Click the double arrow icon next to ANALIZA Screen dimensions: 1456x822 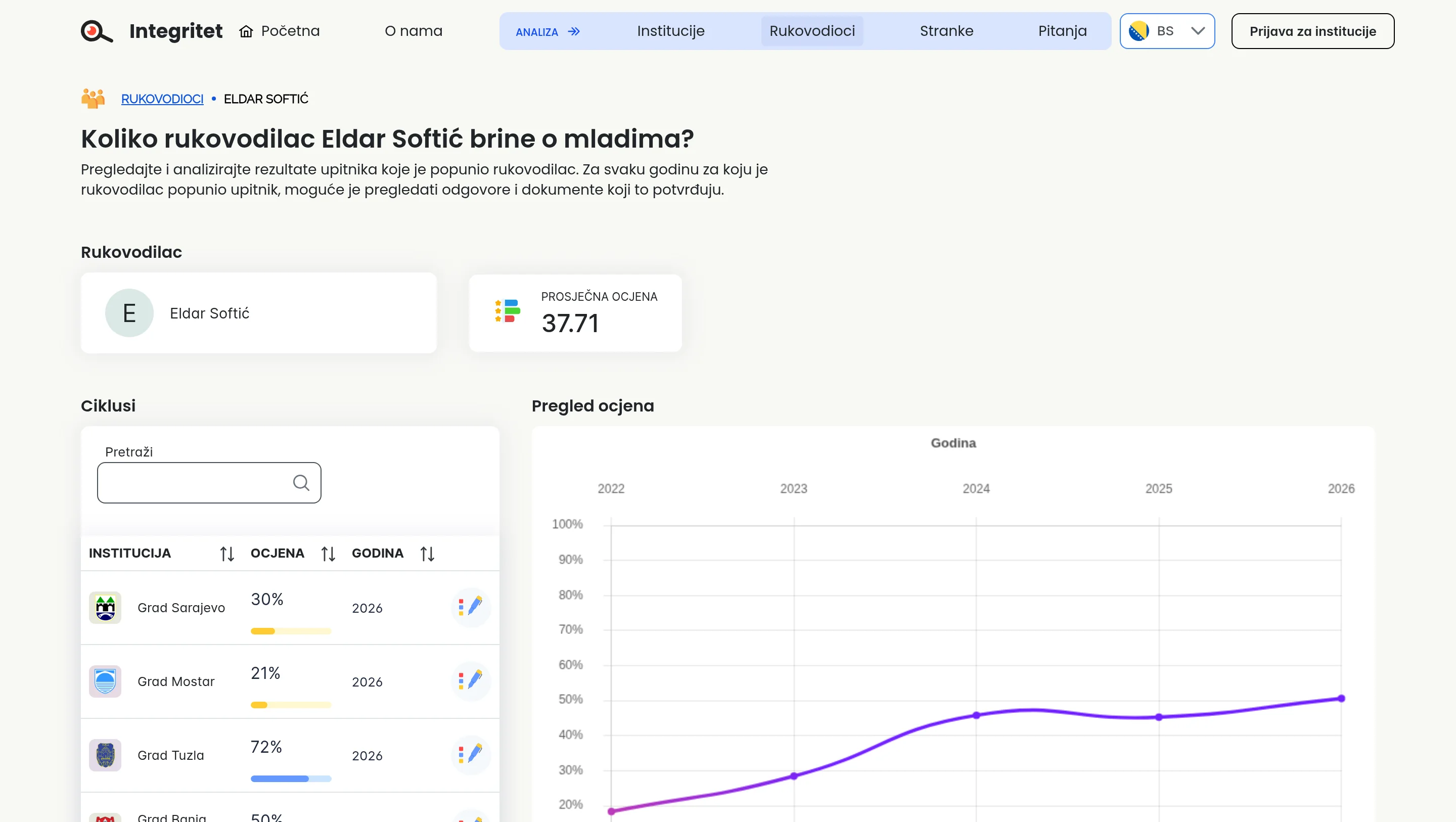pyautogui.click(x=574, y=32)
